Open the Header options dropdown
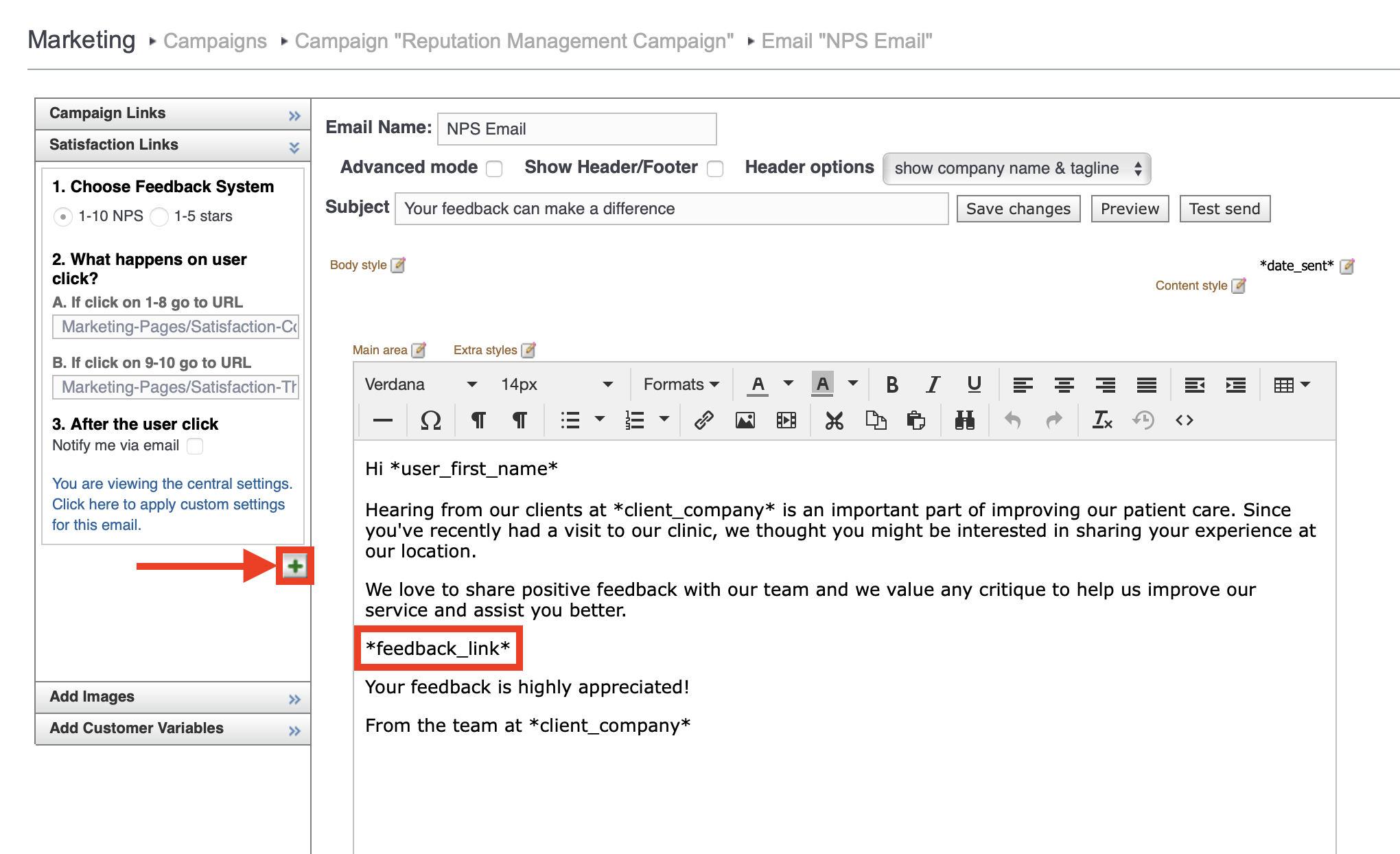The image size is (1400, 854). point(1017,169)
